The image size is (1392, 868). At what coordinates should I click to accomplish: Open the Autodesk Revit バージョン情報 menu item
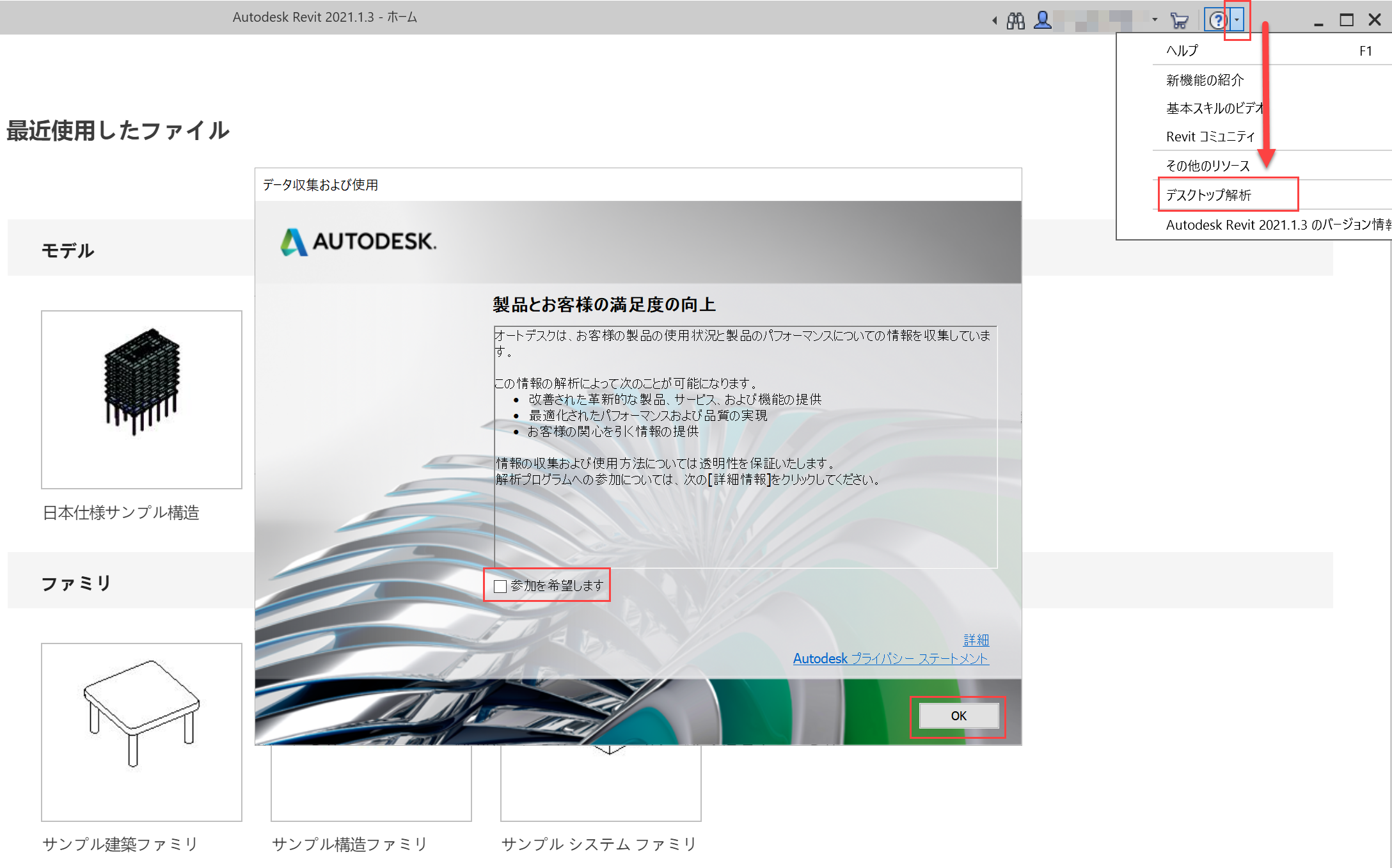coord(1277,225)
